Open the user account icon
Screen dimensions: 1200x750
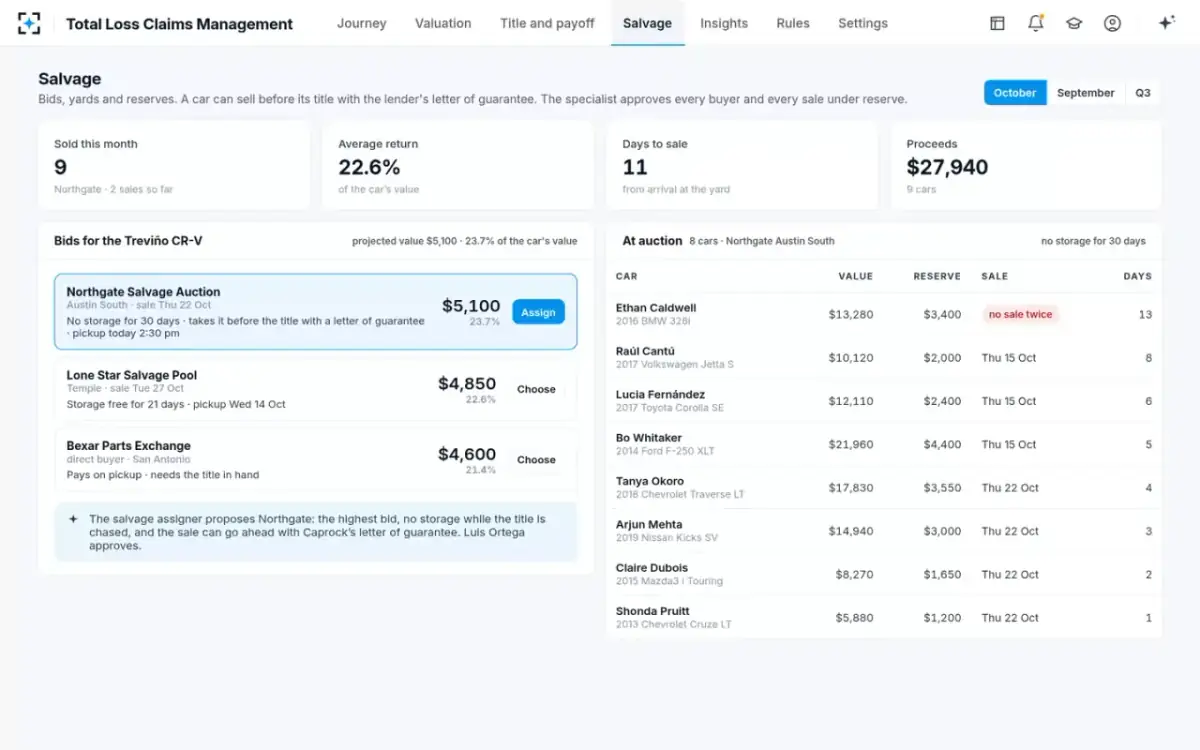[x=1112, y=23]
